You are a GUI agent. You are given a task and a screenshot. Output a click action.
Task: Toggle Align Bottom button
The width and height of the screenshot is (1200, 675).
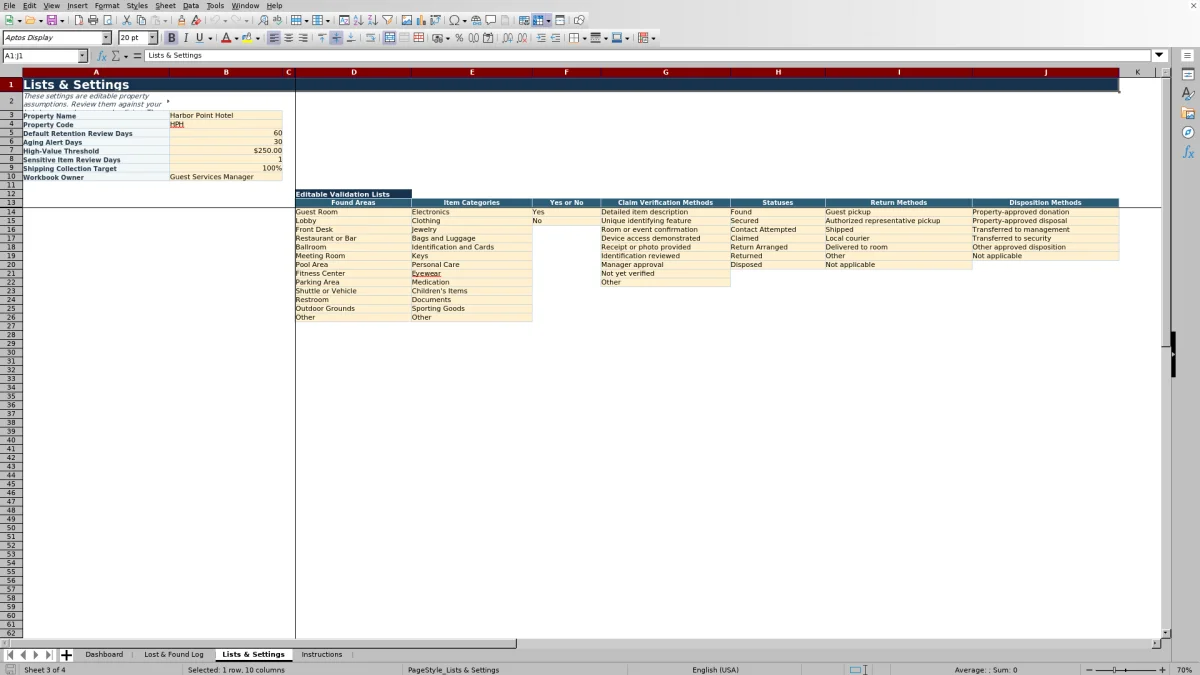(351, 38)
